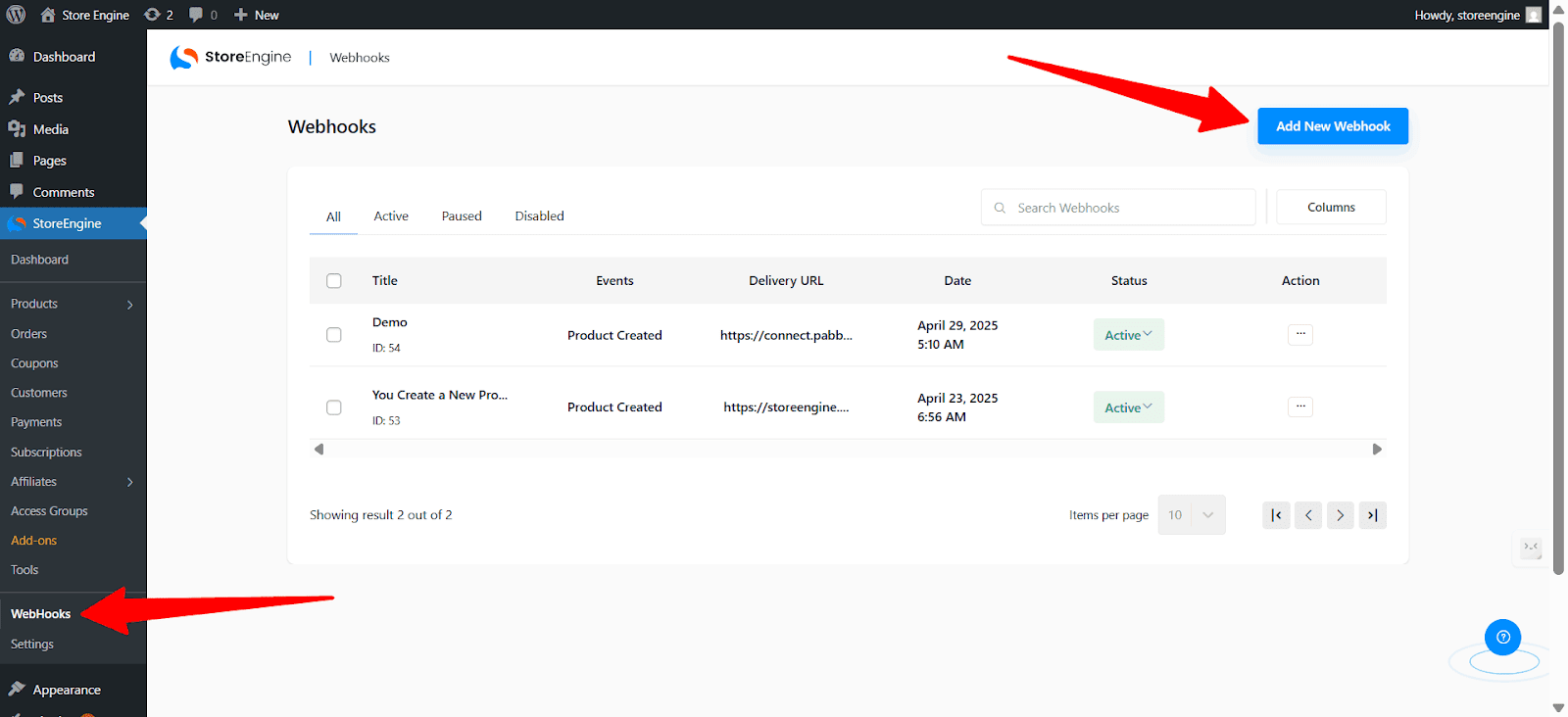Click the https://connect.pabb... delivery URL
The width and height of the screenshot is (1568, 717).
click(786, 335)
